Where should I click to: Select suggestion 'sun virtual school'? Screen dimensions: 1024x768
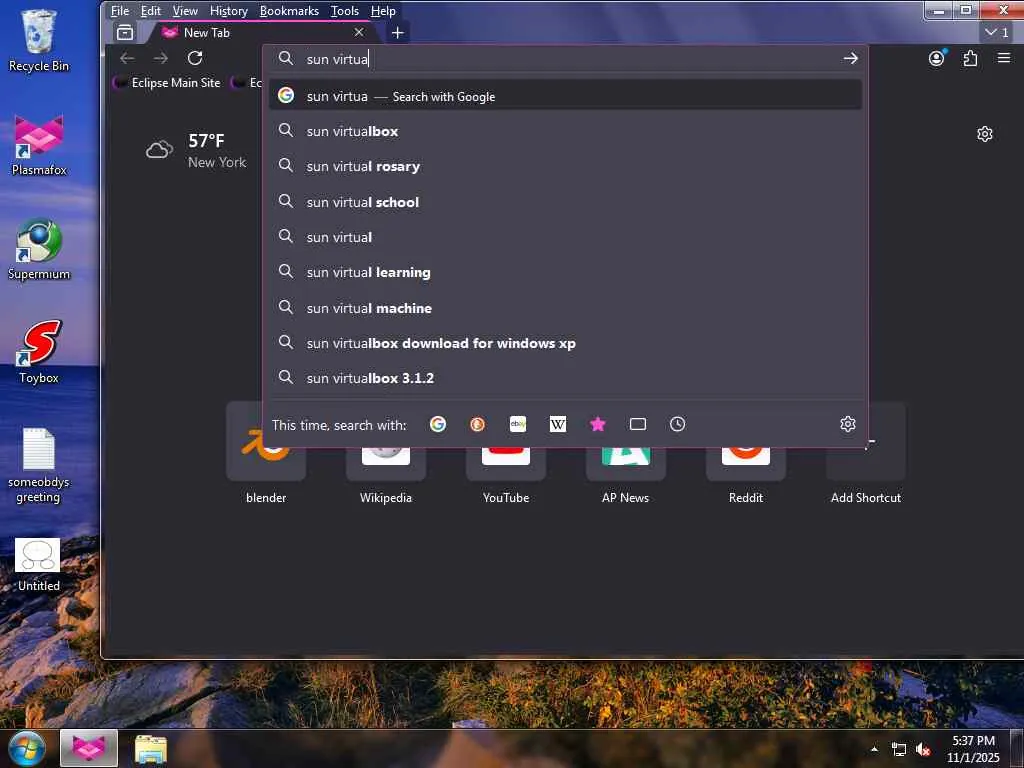(x=565, y=202)
